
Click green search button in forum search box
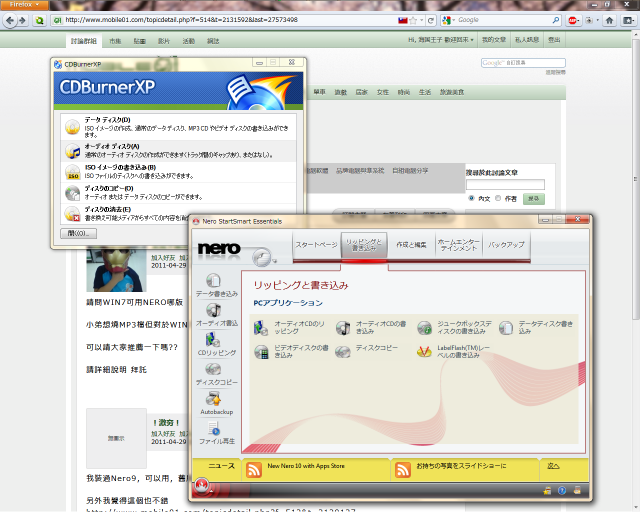(533, 198)
